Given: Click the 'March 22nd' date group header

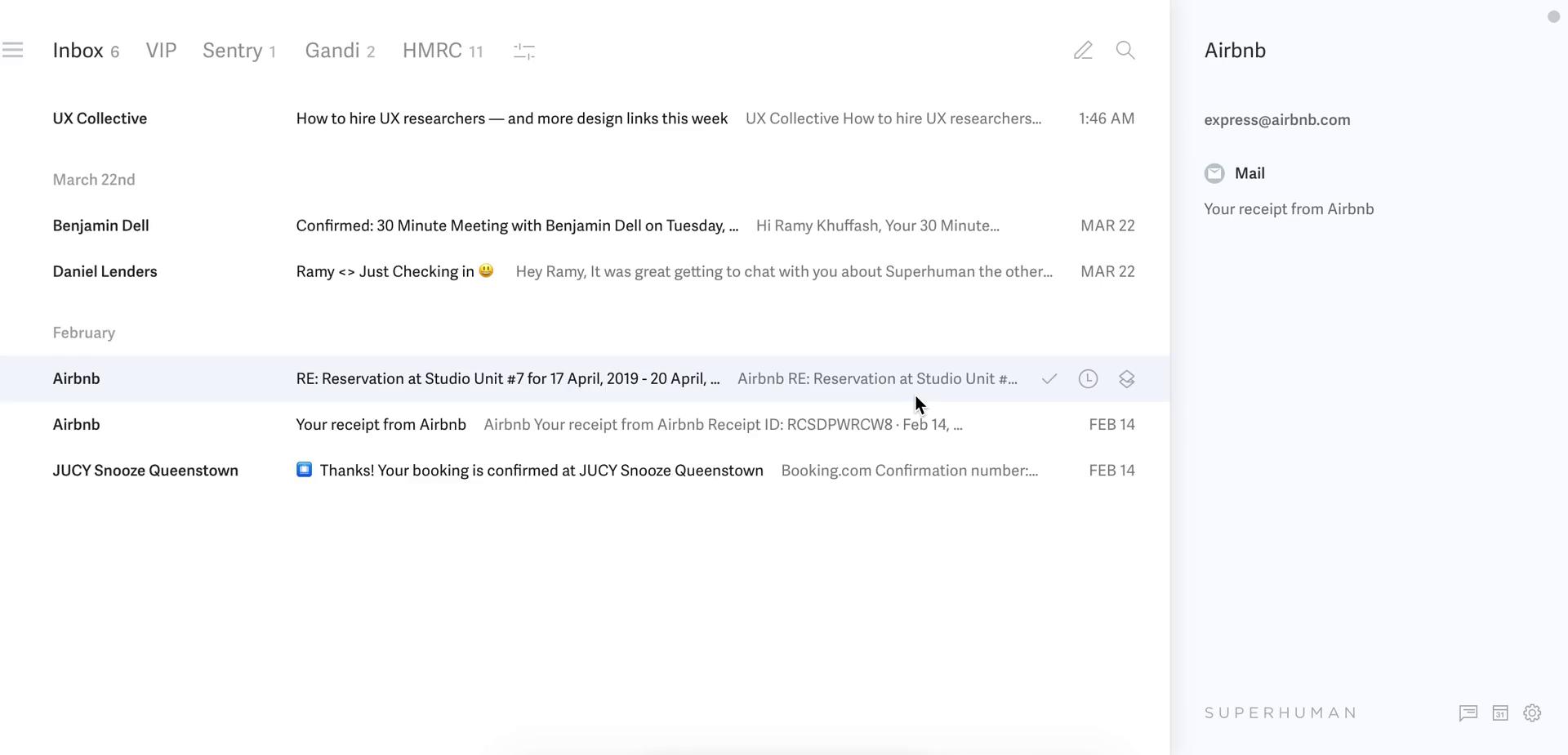Looking at the screenshot, I should pos(94,180).
